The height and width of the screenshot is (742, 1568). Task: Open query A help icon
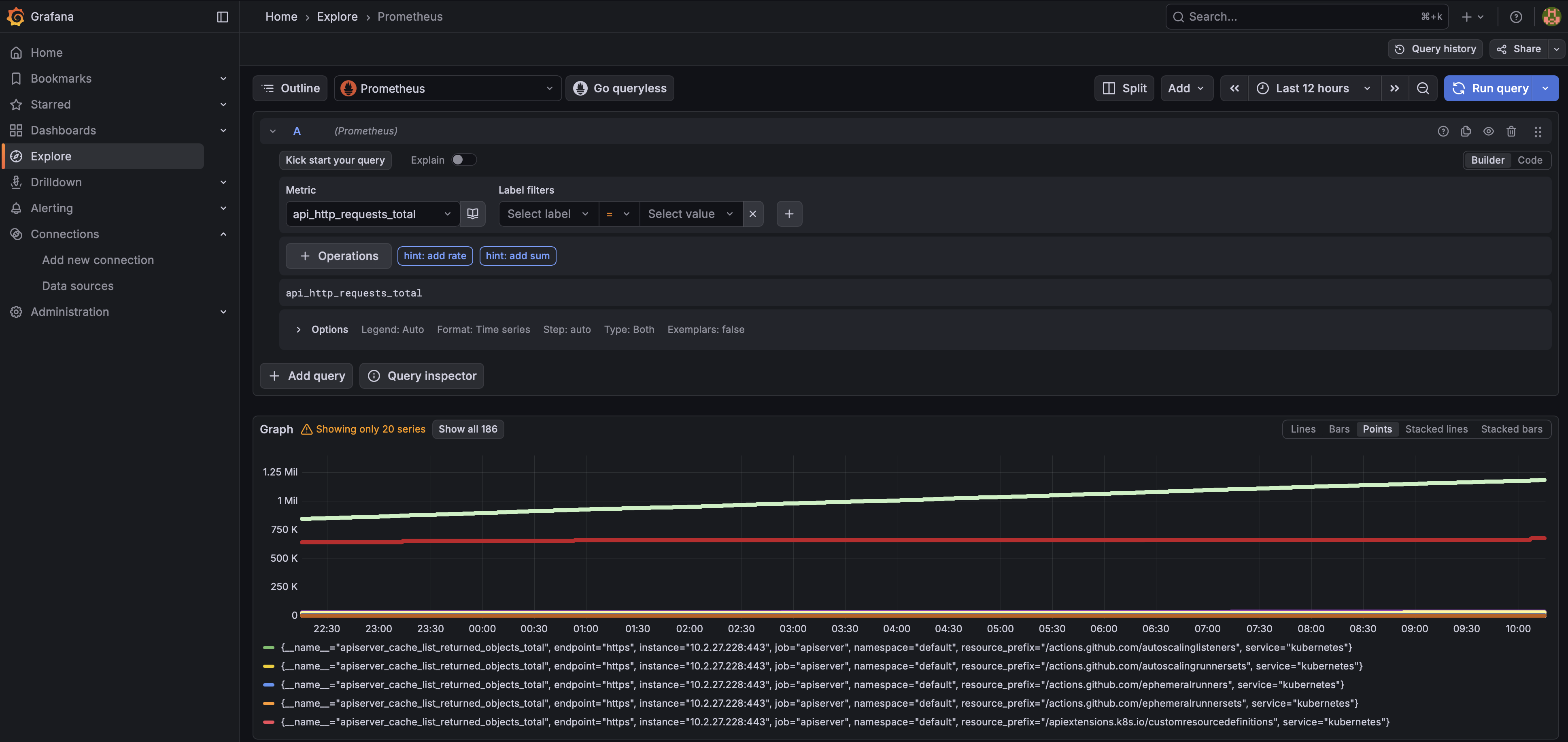1443,131
